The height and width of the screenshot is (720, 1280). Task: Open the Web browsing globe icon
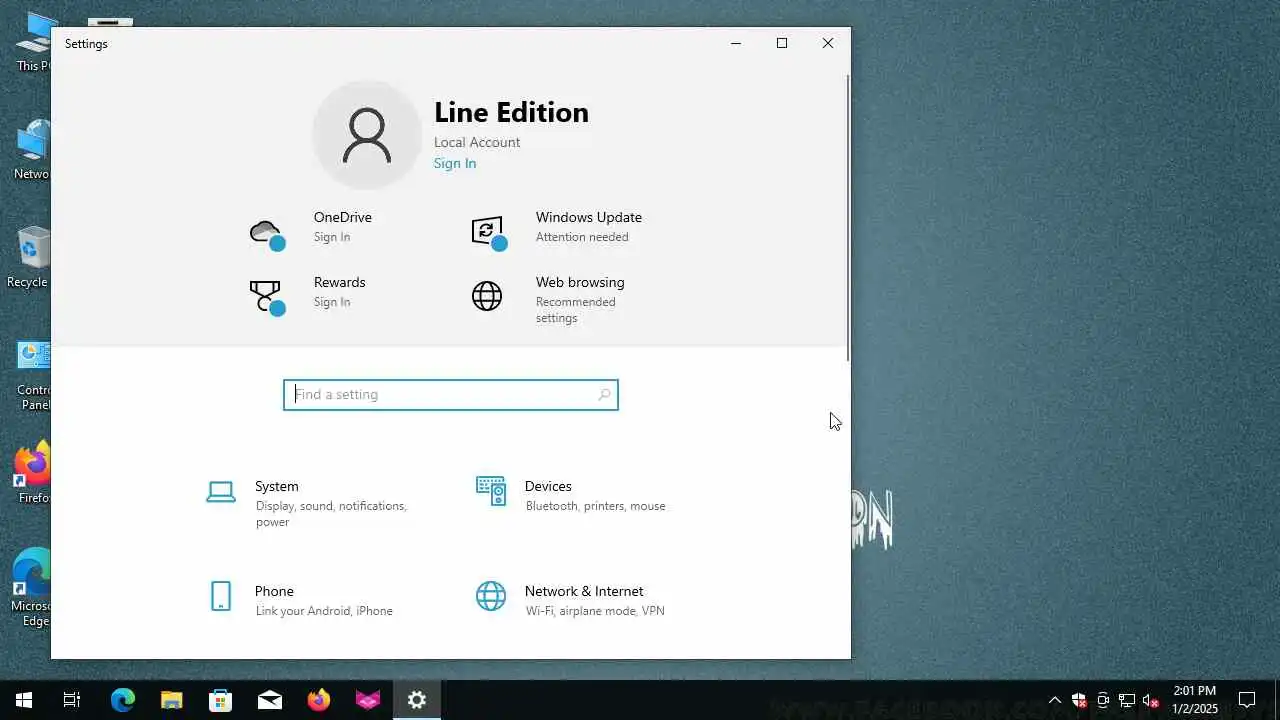[x=487, y=295]
